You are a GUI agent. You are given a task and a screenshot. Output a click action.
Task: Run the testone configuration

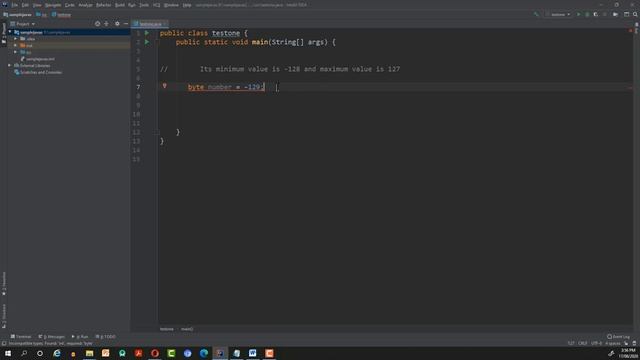pos(578,14)
